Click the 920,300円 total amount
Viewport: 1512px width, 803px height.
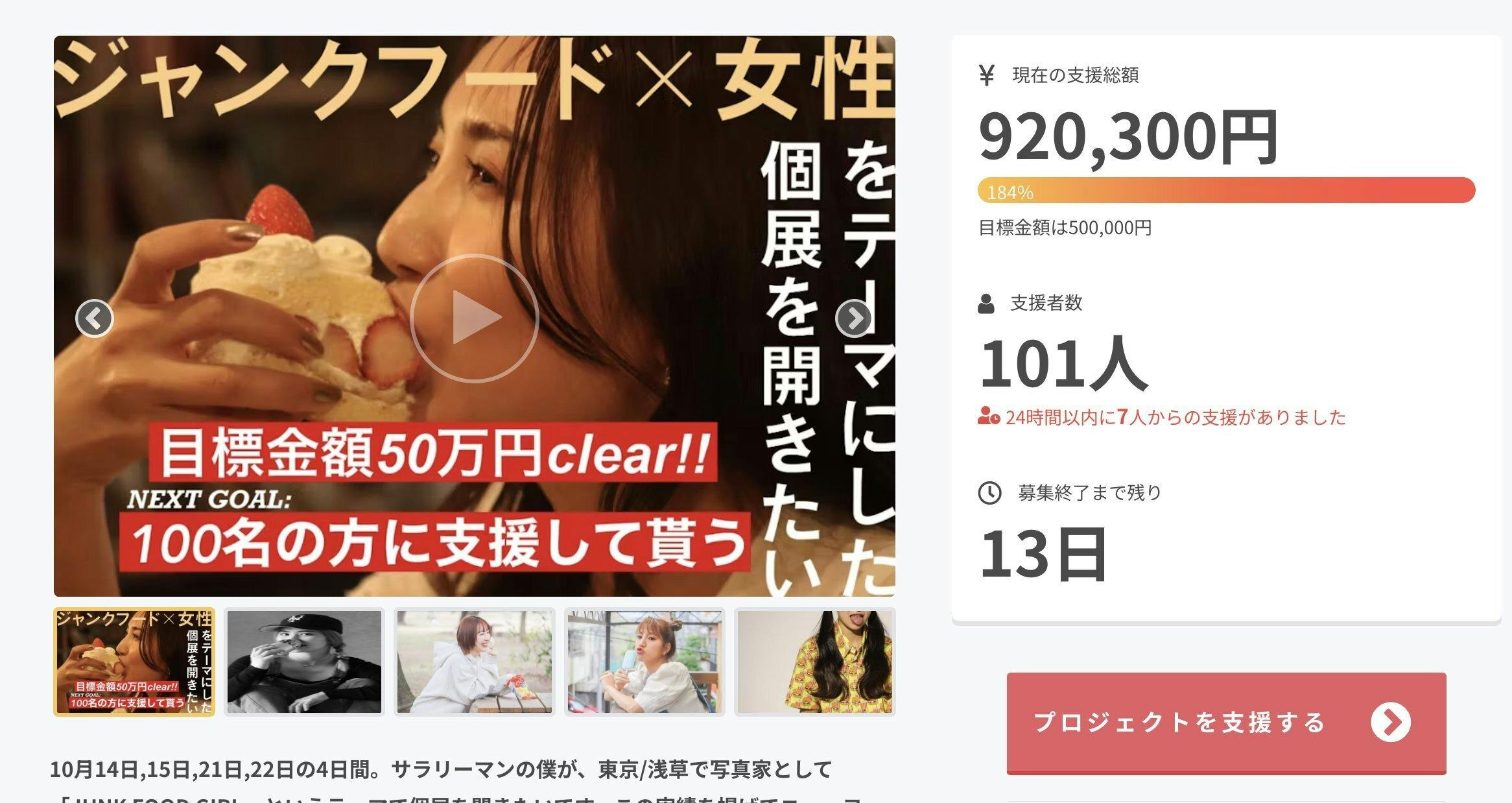1128,138
